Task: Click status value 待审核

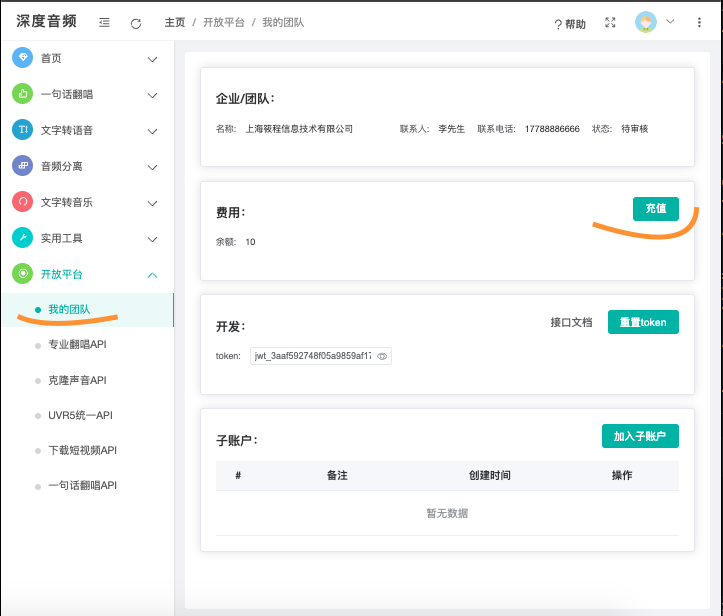Action: pyautogui.click(x=634, y=129)
